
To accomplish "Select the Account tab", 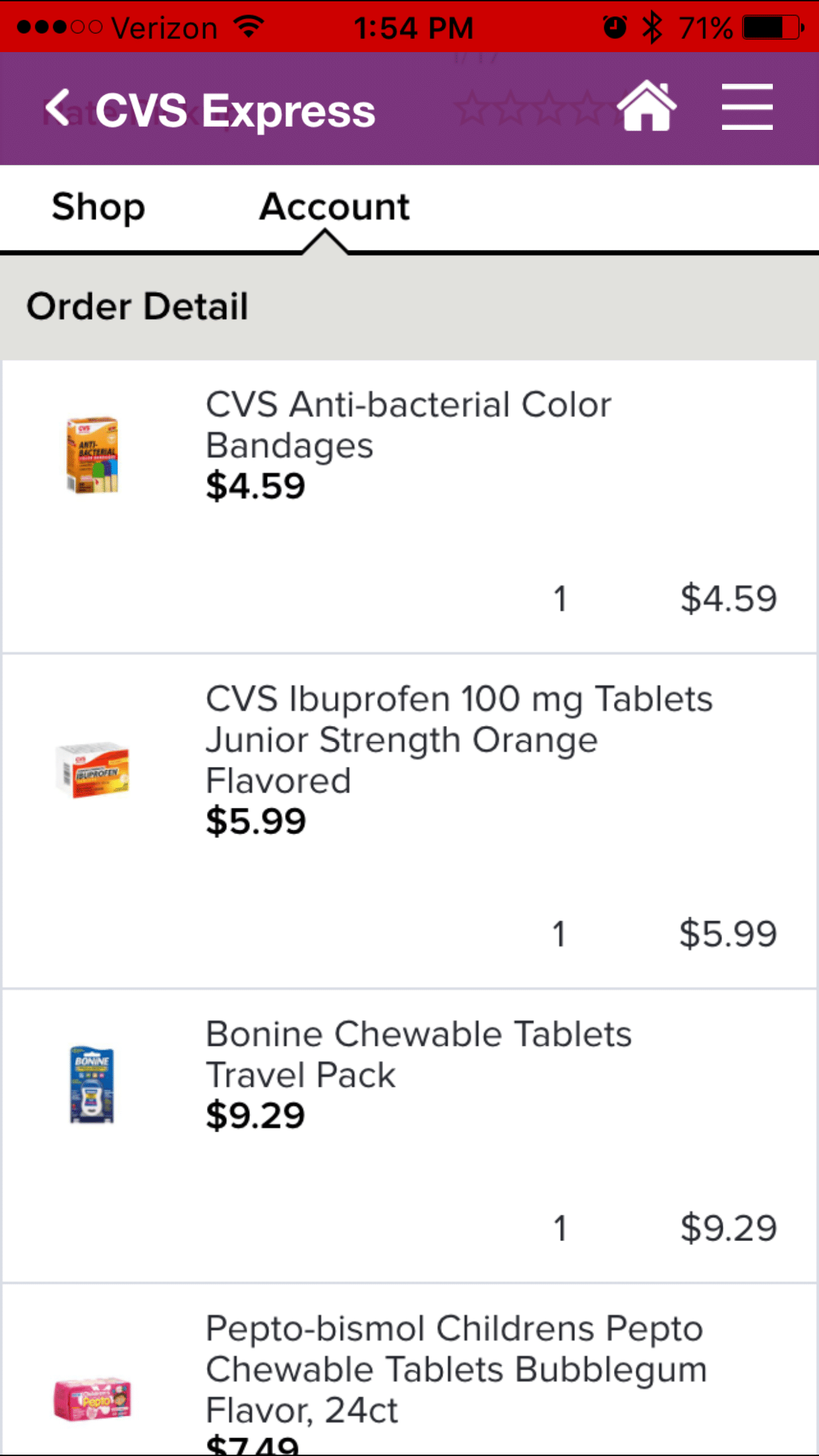I will coord(334,207).
